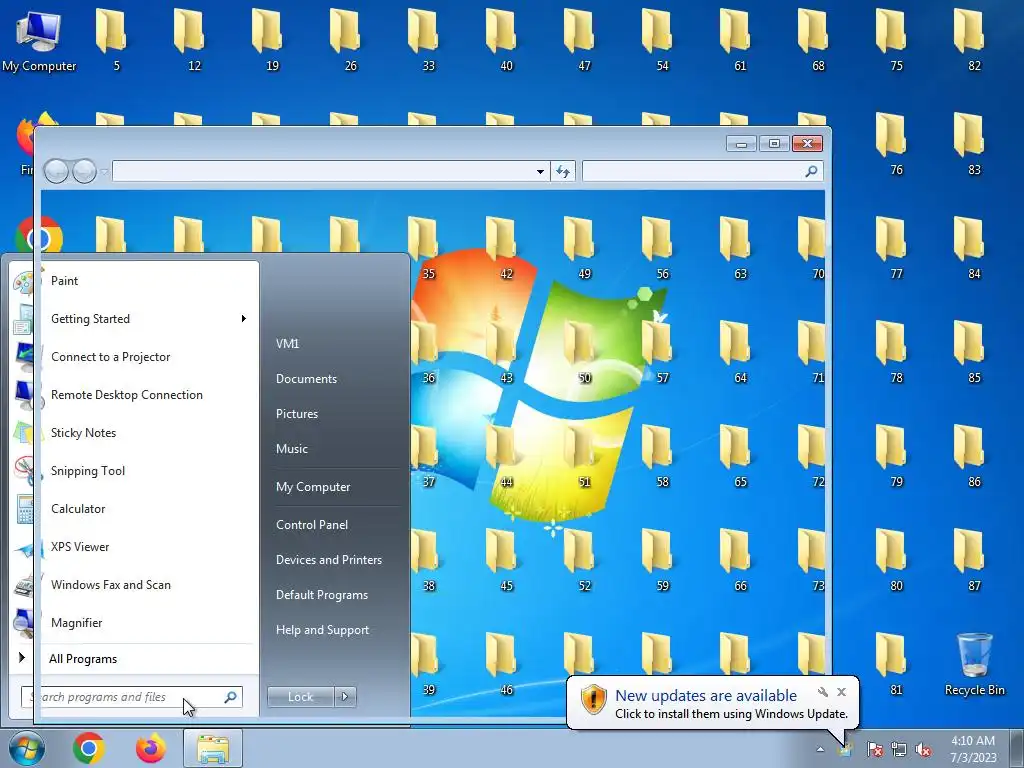Open Paint from Start menu
The width and height of the screenshot is (1024, 768).
(x=135, y=281)
